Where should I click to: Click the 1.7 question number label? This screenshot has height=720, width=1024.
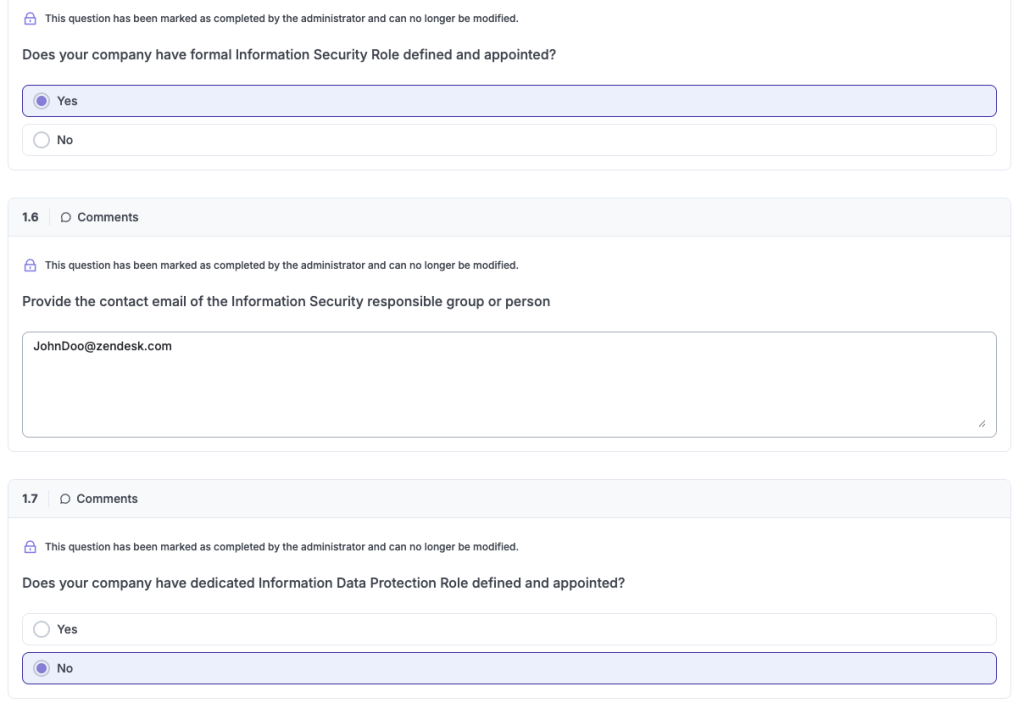[x=30, y=499]
